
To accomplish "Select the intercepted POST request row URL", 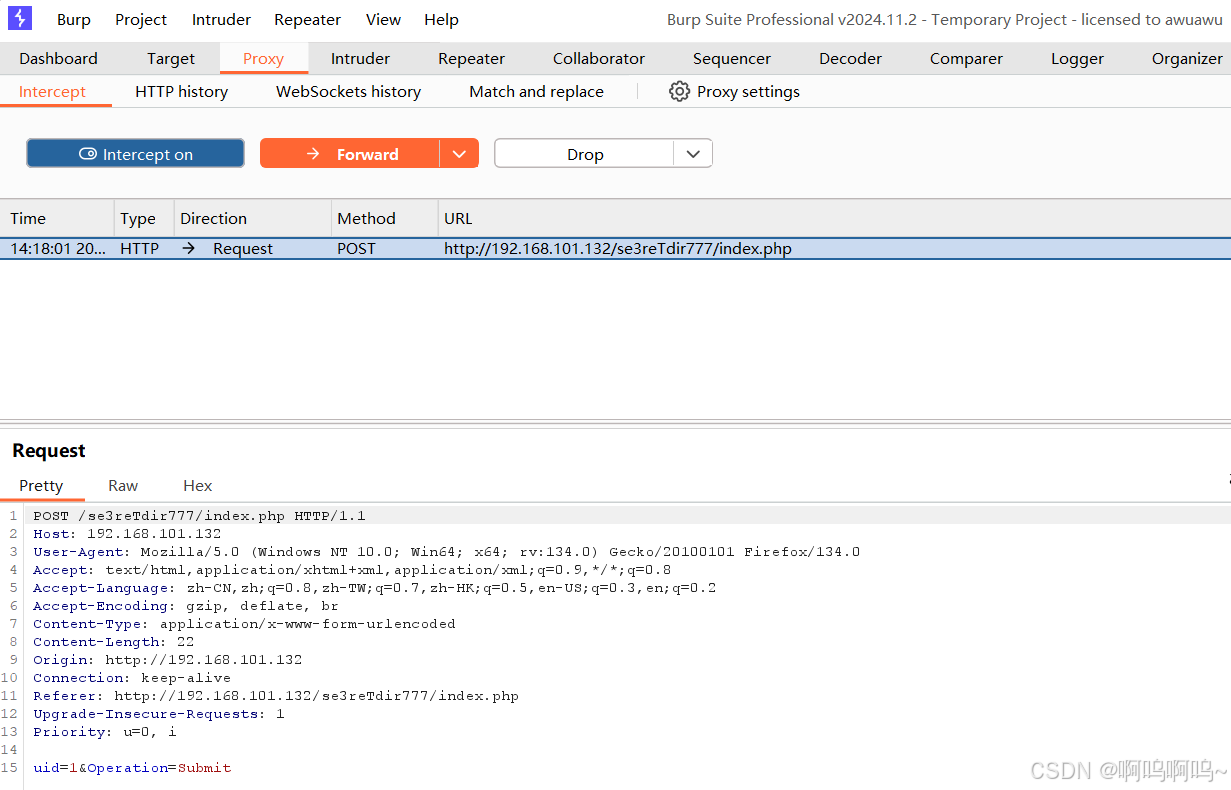I will pos(618,249).
